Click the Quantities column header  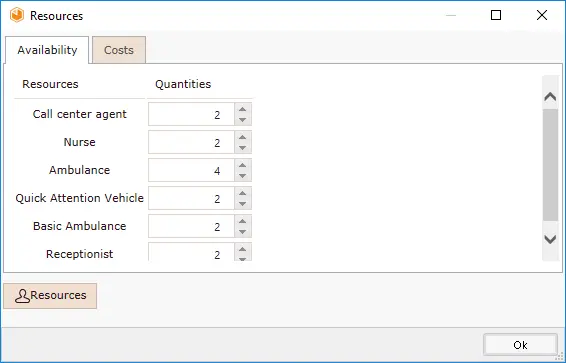[183, 84]
